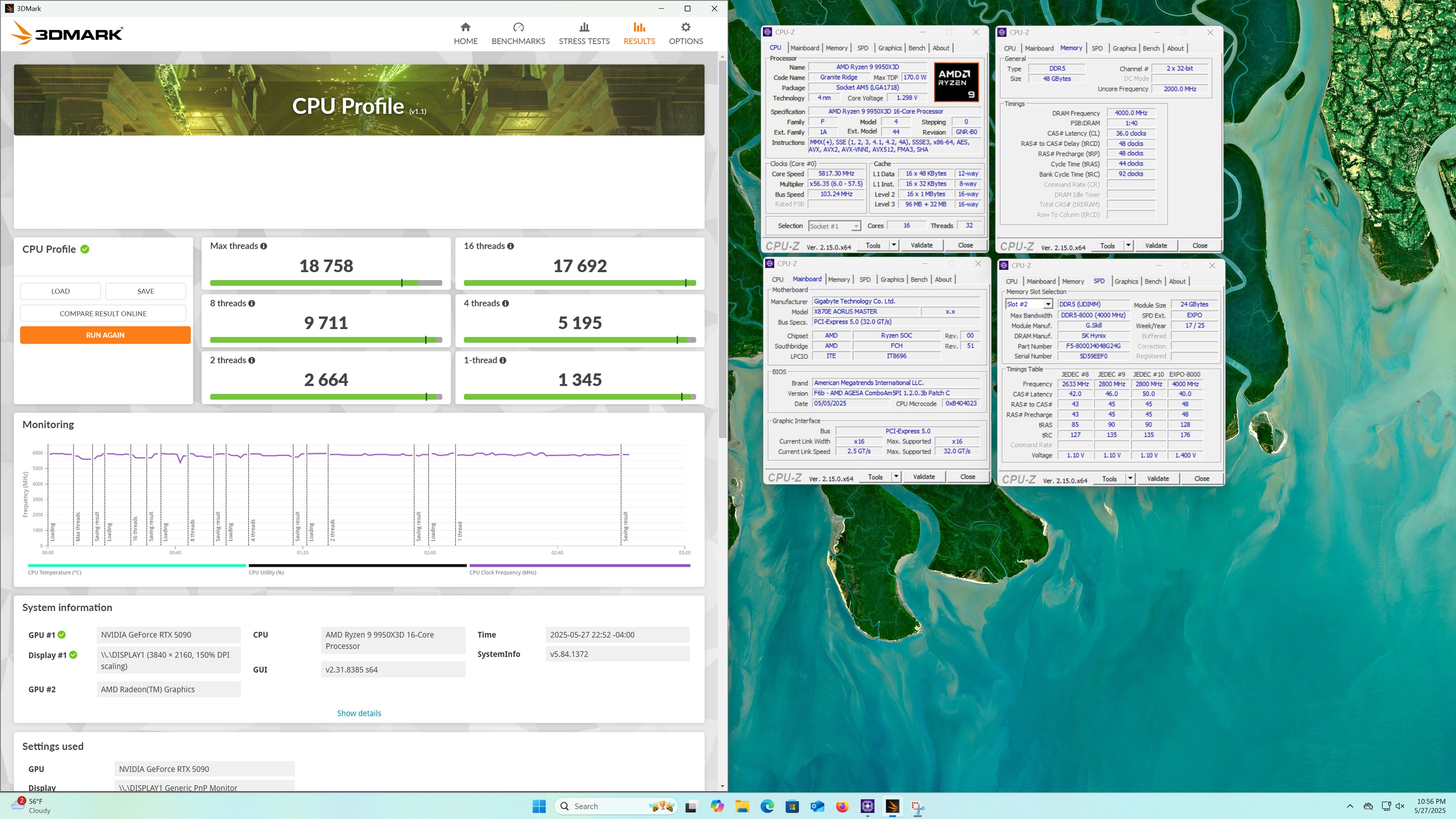Click the CPU Profile banner image
The height and width of the screenshot is (819, 1456).
click(359, 100)
